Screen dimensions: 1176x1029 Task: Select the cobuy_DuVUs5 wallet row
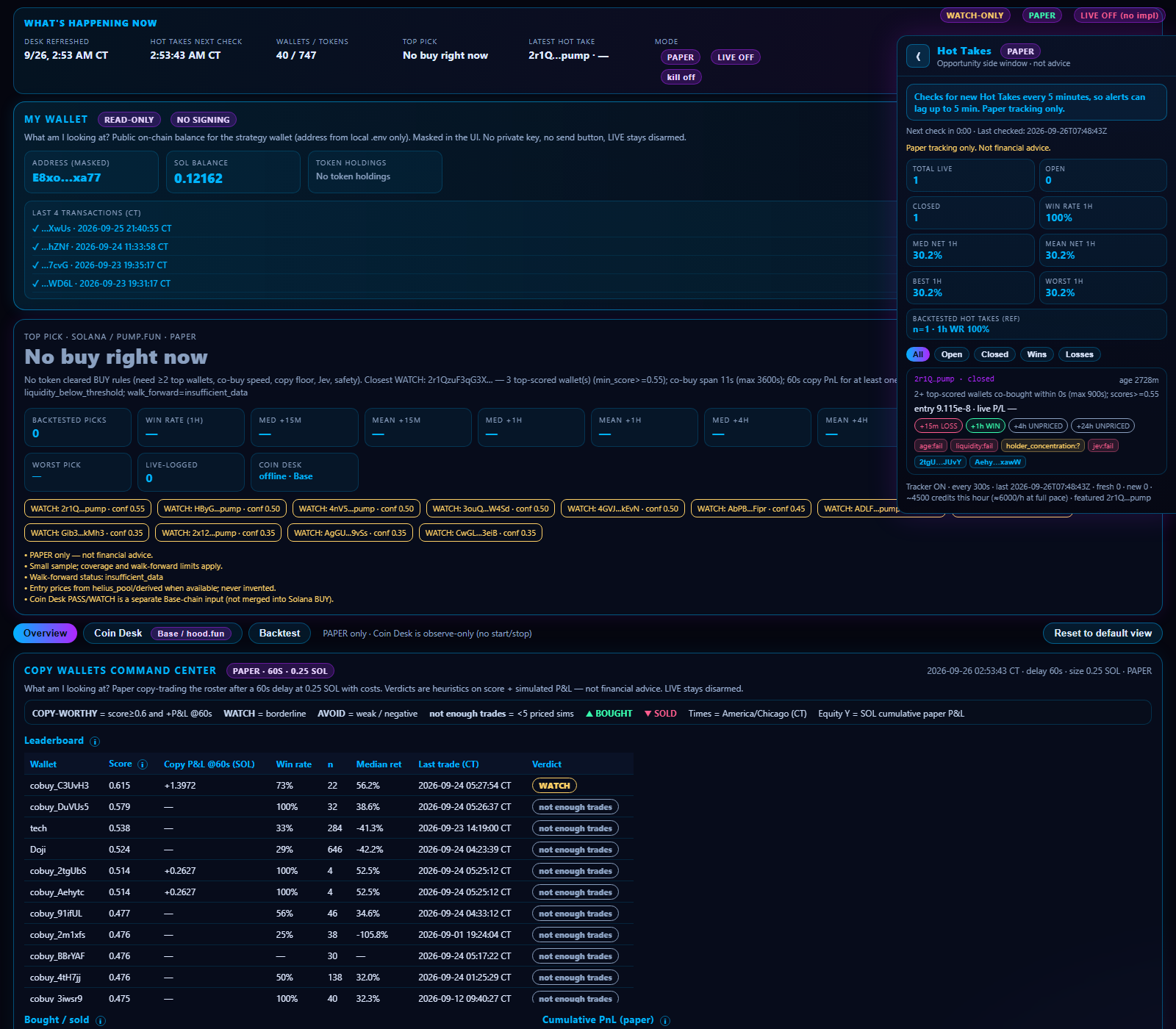(329, 807)
